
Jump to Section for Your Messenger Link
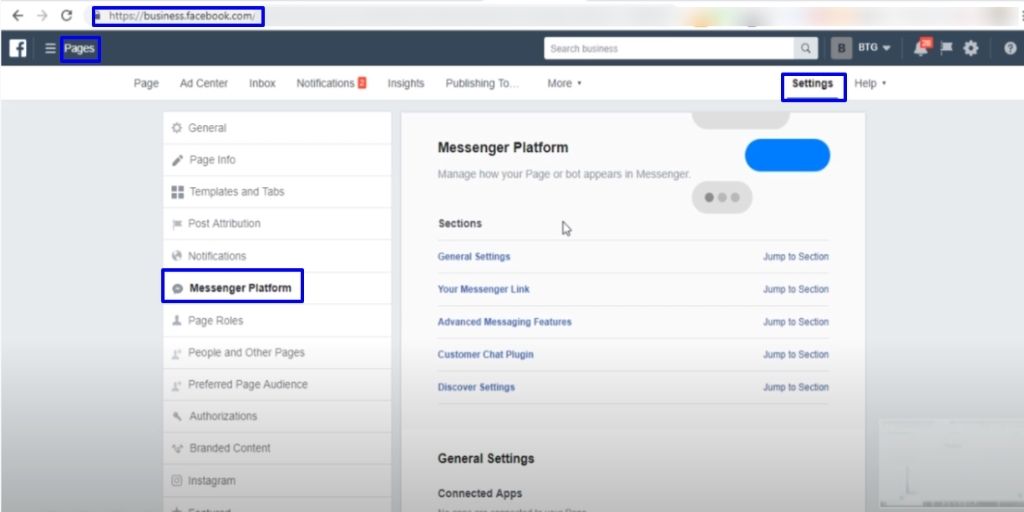click(x=795, y=289)
